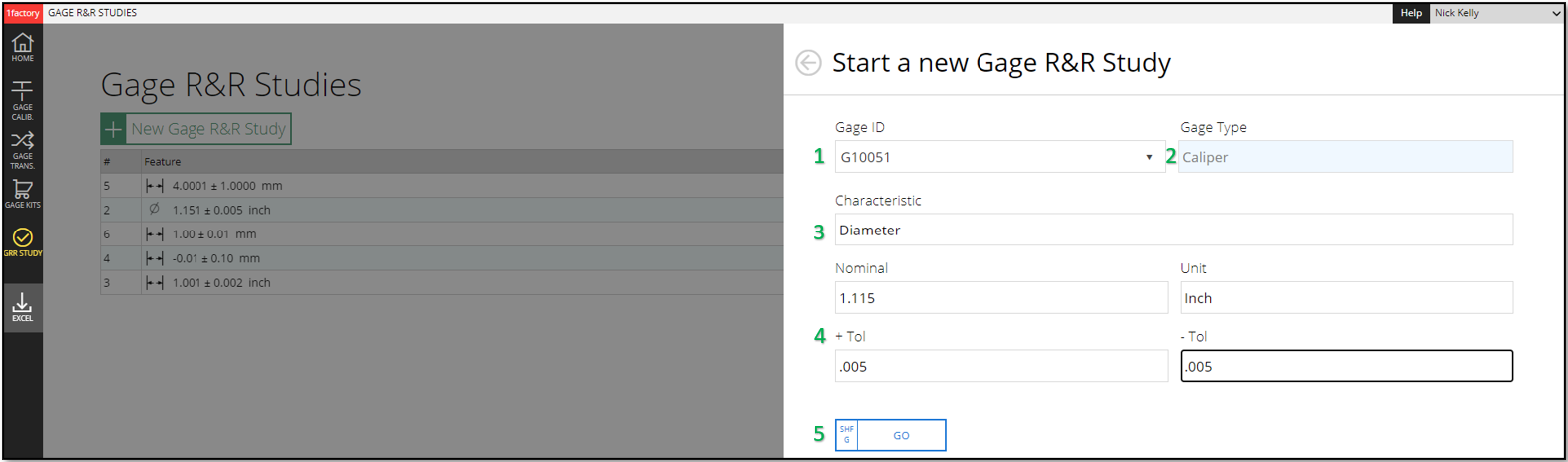Click the back arrow circle icon
Image resolution: width=1568 pixels, height=462 pixels.
pyautogui.click(x=808, y=63)
